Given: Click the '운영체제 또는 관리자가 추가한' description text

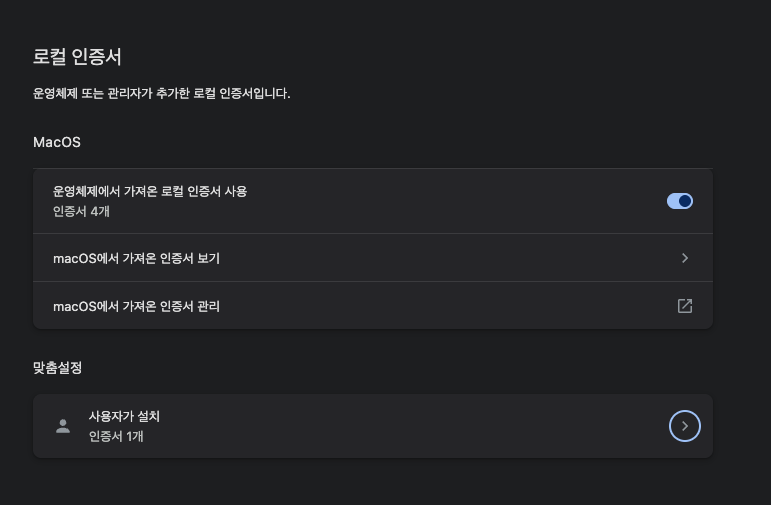Looking at the screenshot, I should click(x=161, y=94).
